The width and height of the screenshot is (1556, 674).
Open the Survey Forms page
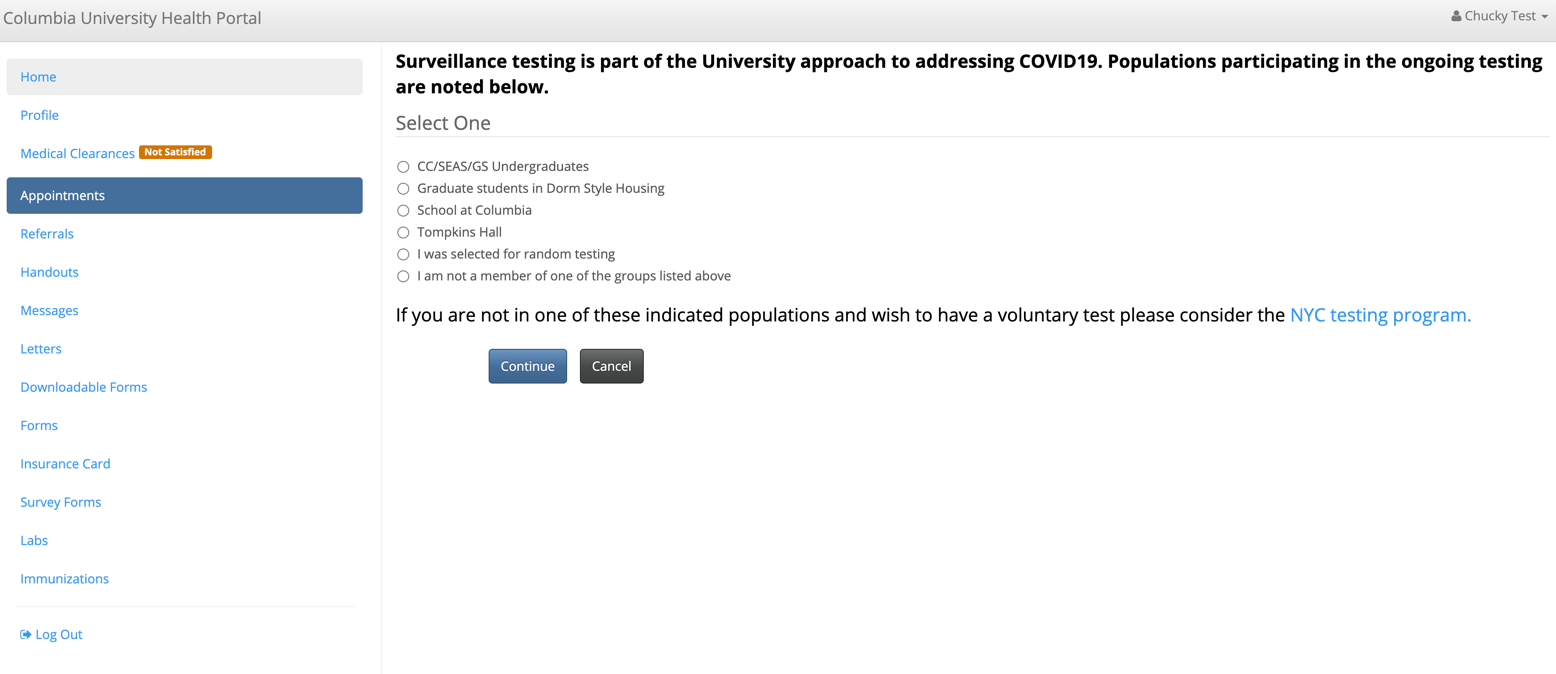click(60, 501)
